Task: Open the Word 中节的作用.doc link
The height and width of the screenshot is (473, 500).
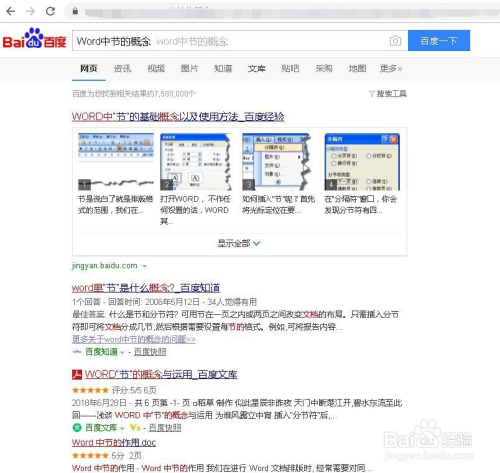Action: click(114, 443)
